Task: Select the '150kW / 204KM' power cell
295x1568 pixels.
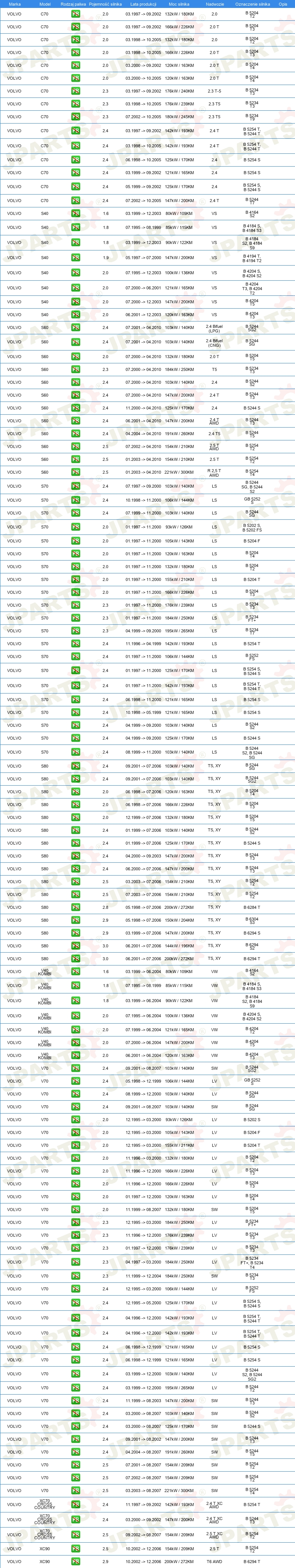Action: click(180, 920)
